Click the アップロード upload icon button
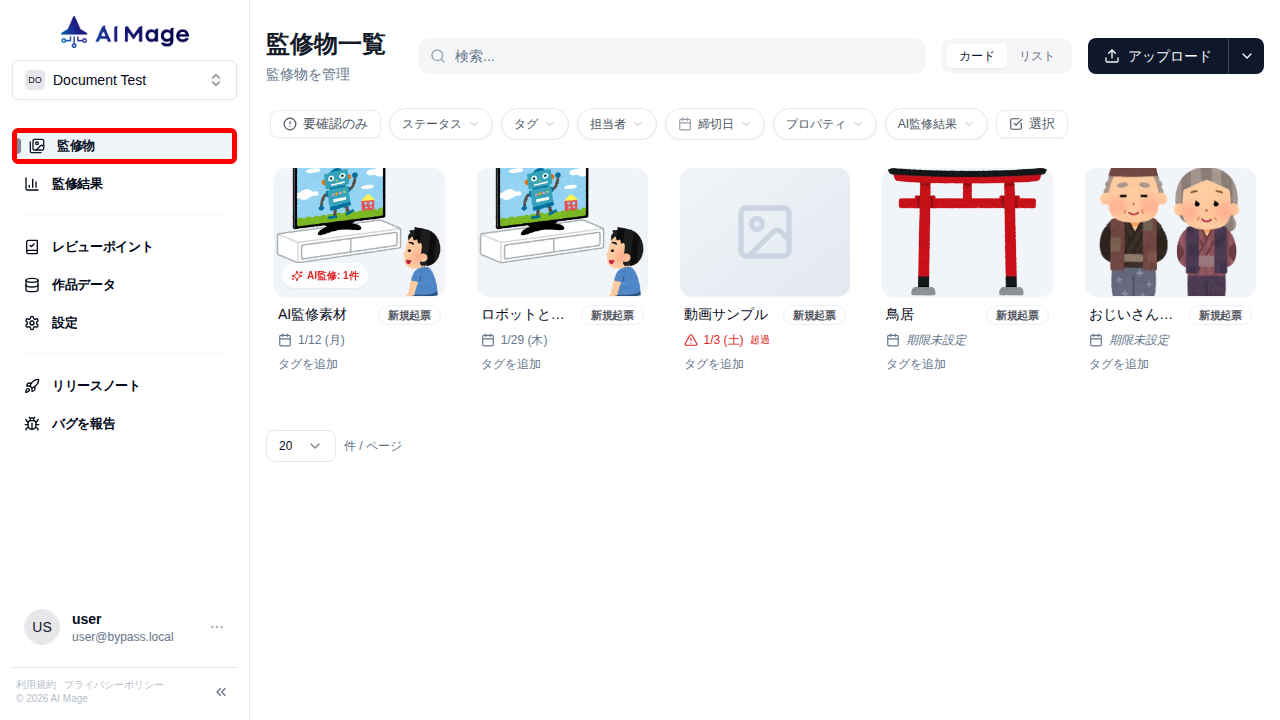Image resolution: width=1280 pixels, height=720 pixels. (1112, 56)
